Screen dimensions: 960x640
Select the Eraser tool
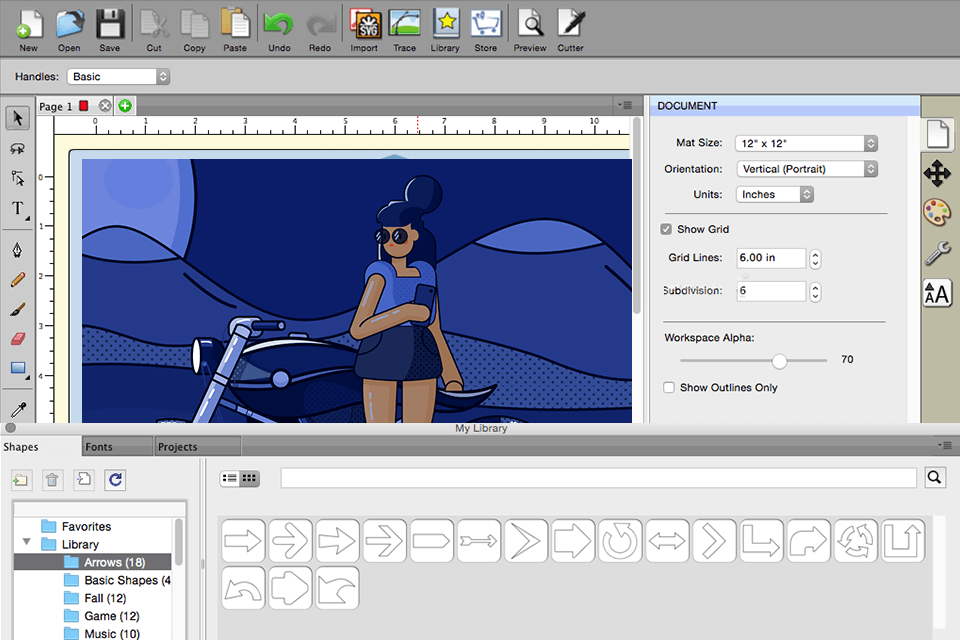pyautogui.click(x=17, y=339)
